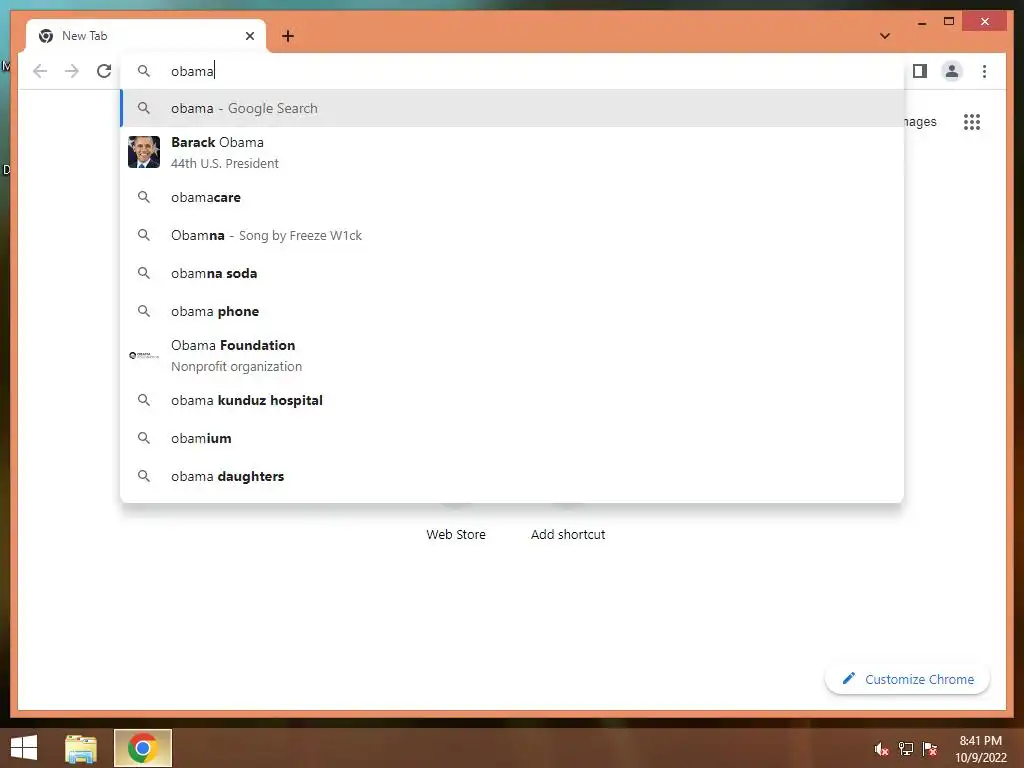Open the Action Center flag icon
Screen dimensions: 1024x768
[930, 749]
